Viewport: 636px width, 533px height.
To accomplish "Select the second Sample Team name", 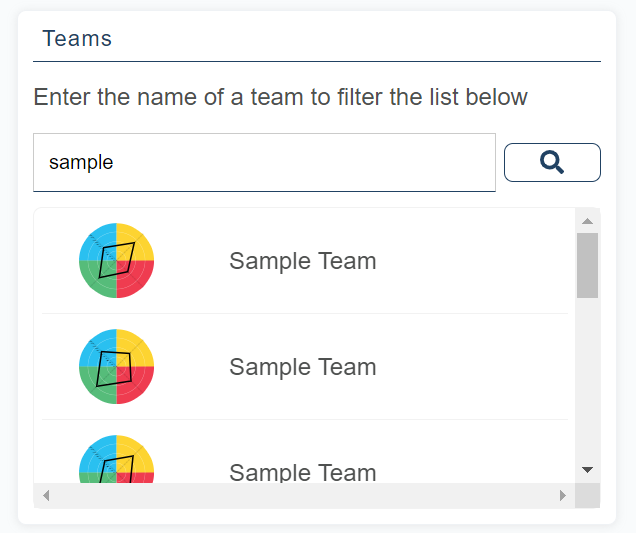I will (x=302, y=367).
